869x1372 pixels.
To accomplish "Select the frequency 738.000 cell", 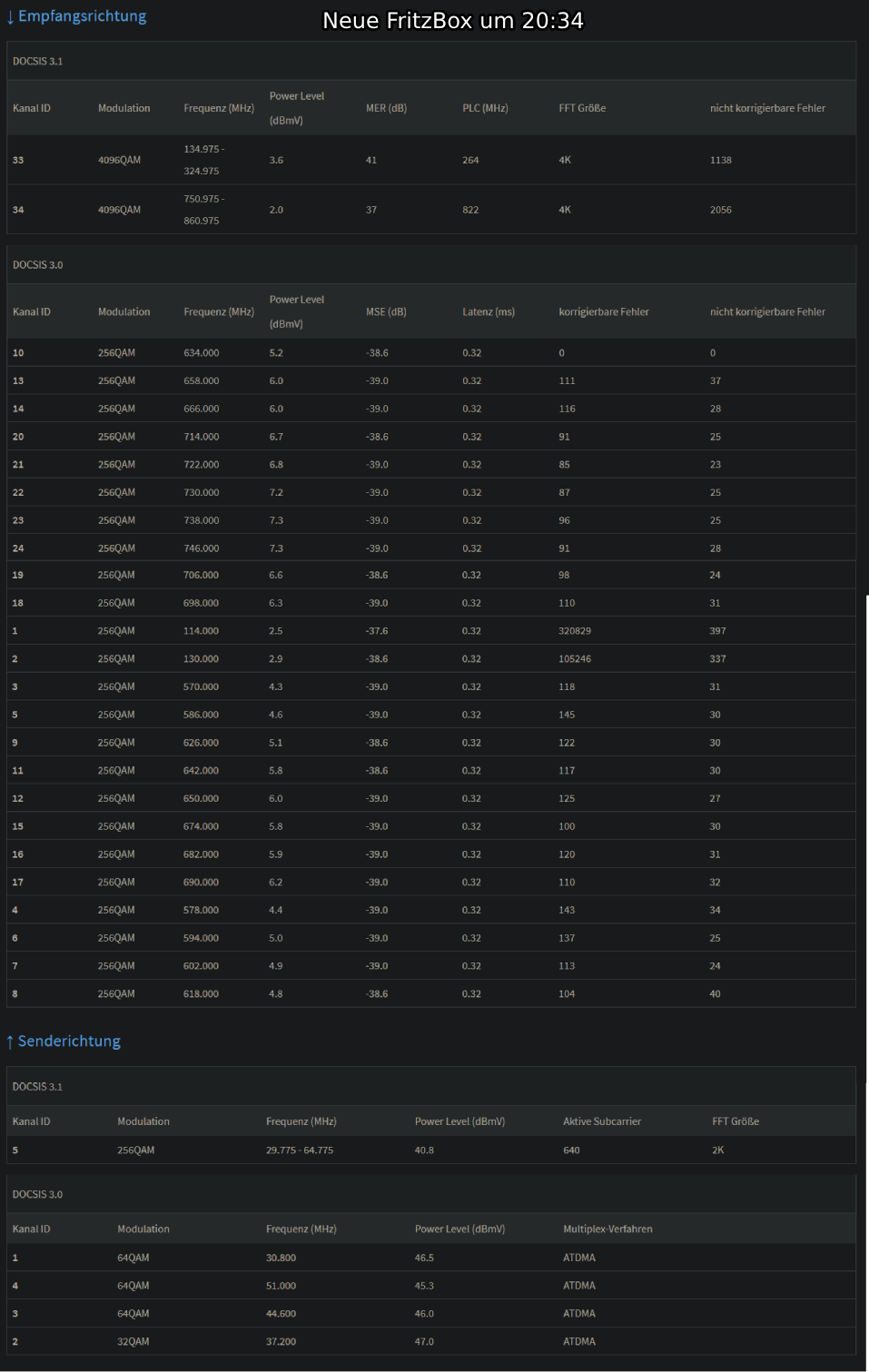I will [x=202, y=521].
